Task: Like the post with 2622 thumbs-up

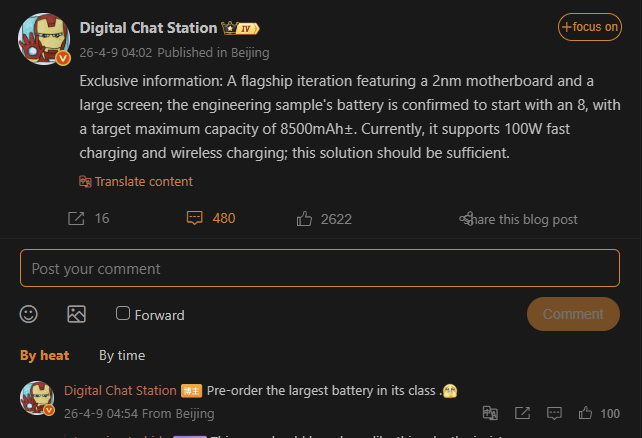Action: [x=305, y=218]
